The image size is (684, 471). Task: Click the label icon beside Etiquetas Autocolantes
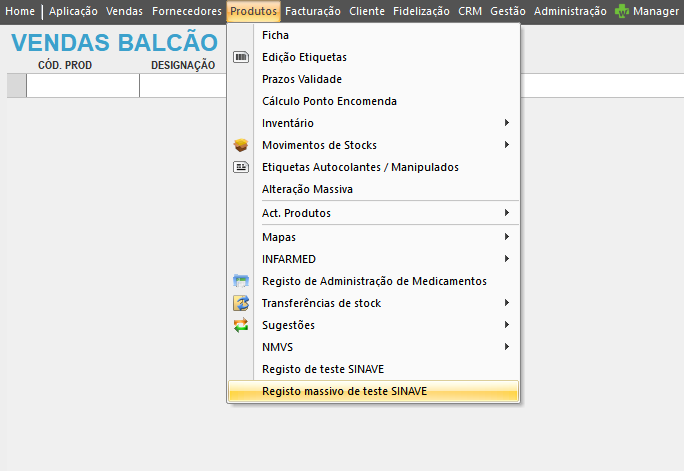click(x=240, y=167)
